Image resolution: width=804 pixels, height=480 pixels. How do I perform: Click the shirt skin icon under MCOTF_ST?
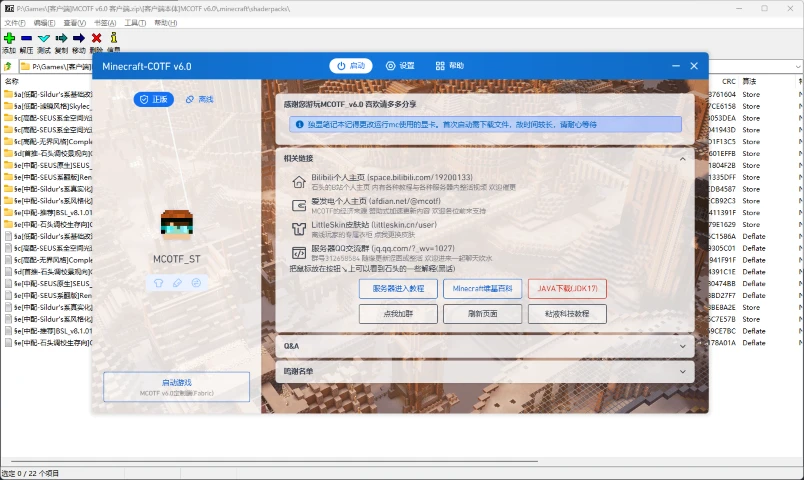(158, 283)
